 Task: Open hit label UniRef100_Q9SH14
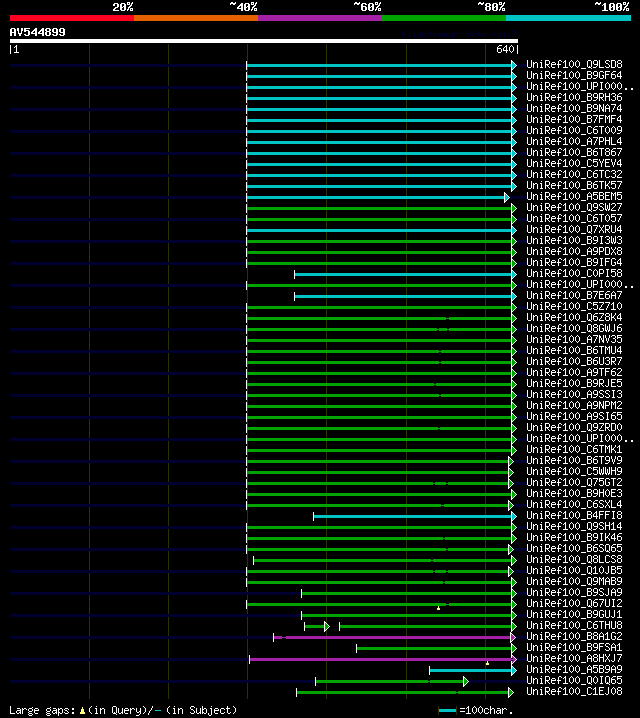coord(574,526)
